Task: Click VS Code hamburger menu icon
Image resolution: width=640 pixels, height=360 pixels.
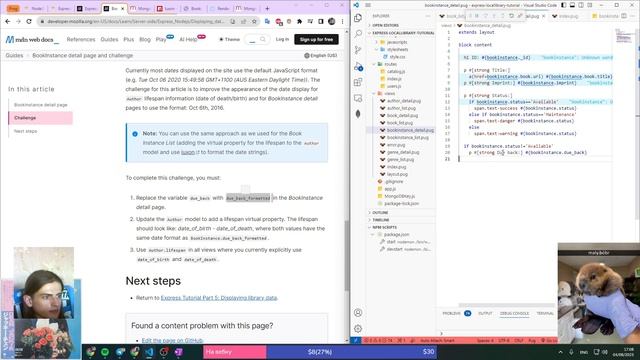Action: pyautogui.click(x=368, y=5)
